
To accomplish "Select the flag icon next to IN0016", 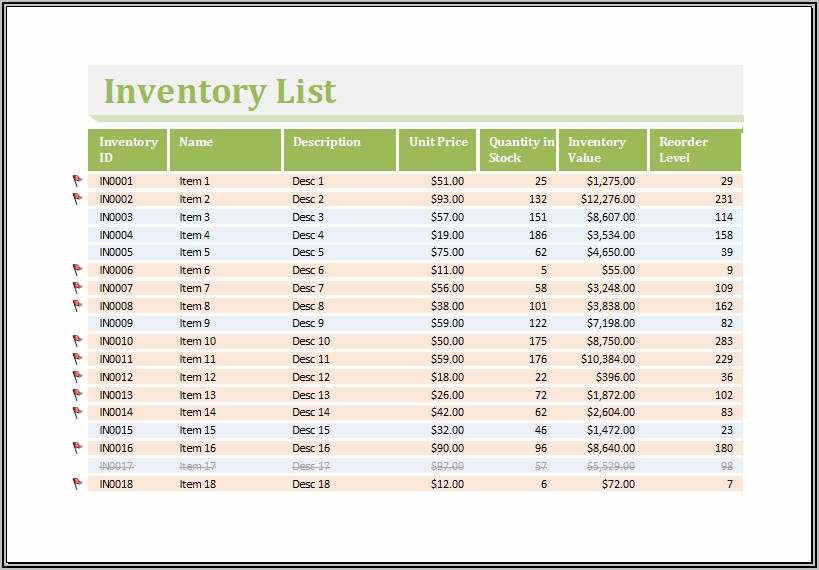I will click(x=77, y=448).
